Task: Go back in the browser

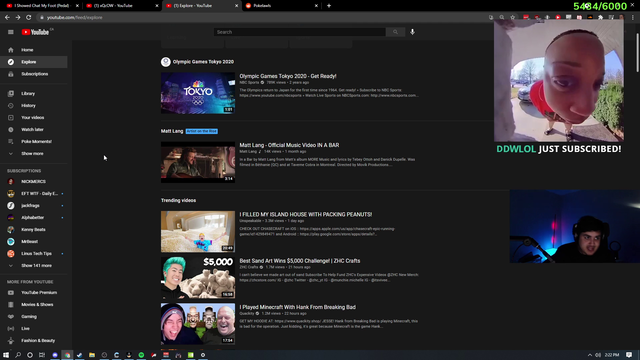Action: click(7, 18)
